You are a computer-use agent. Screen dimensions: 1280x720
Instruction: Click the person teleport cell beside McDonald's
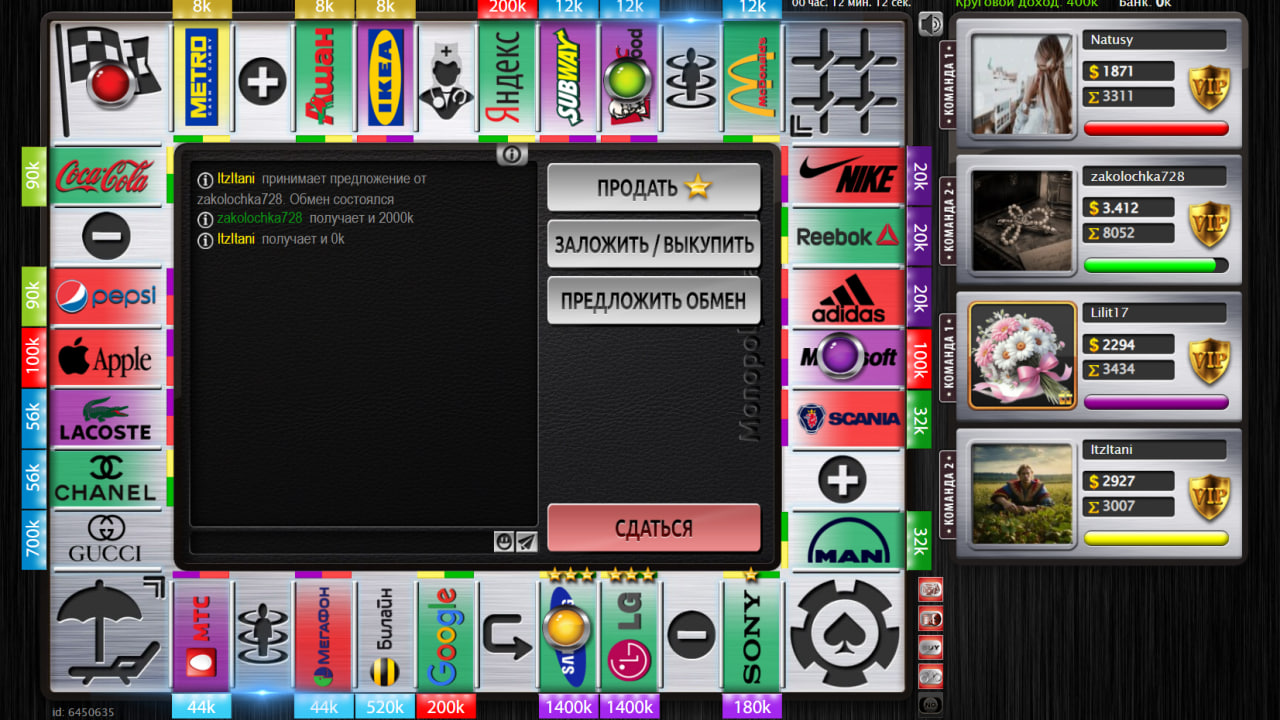tap(690, 79)
